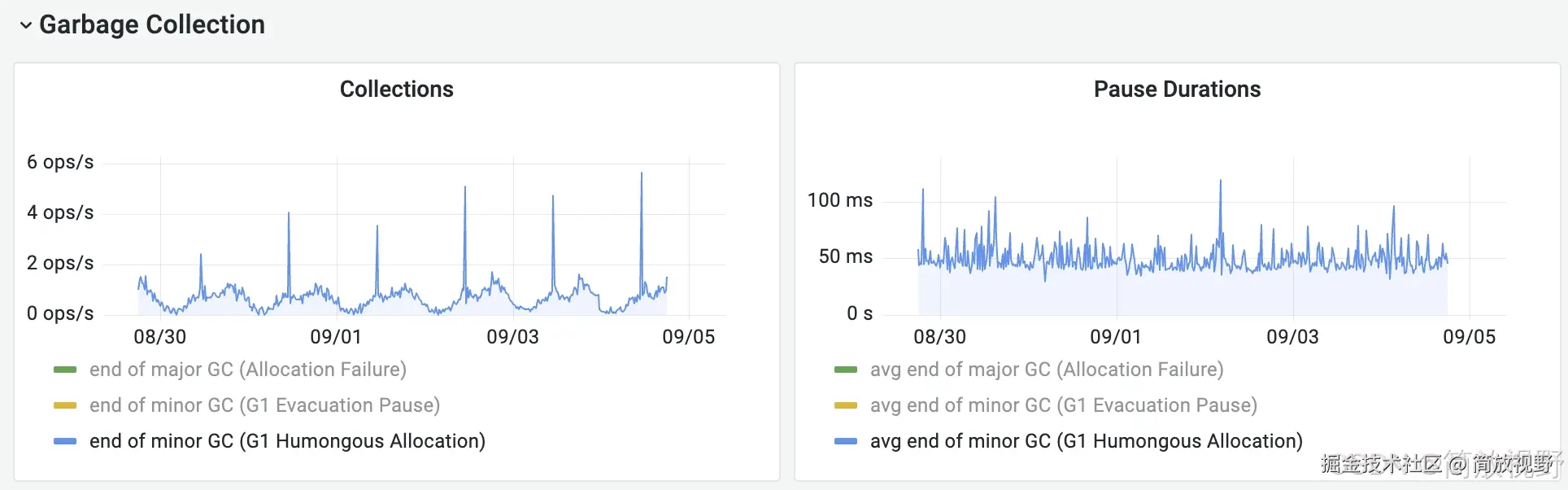The image size is (1568, 490).
Task: Click blue swatch for avg G1 Humongous Allocation
Action: click(846, 441)
